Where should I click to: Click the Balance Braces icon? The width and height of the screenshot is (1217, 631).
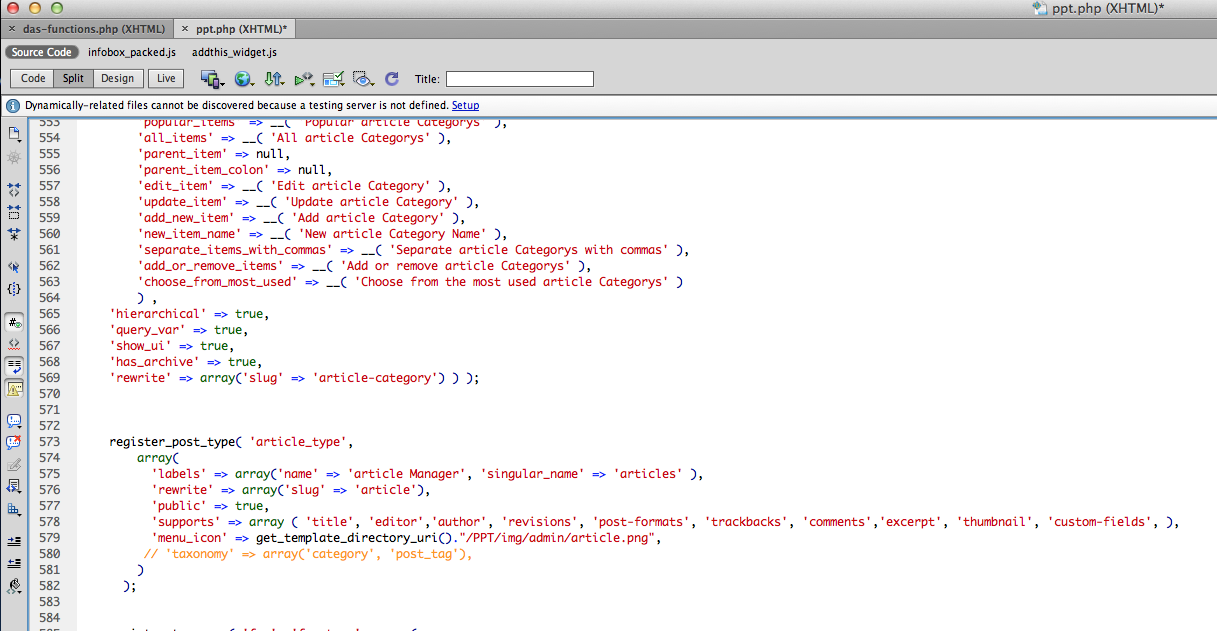14,289
